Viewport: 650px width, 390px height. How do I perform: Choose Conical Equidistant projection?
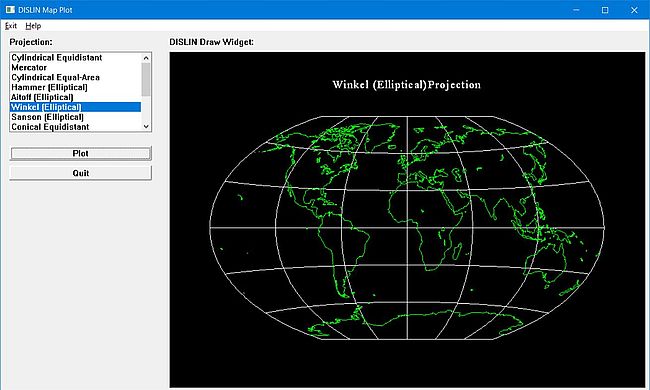click(75, 127)
